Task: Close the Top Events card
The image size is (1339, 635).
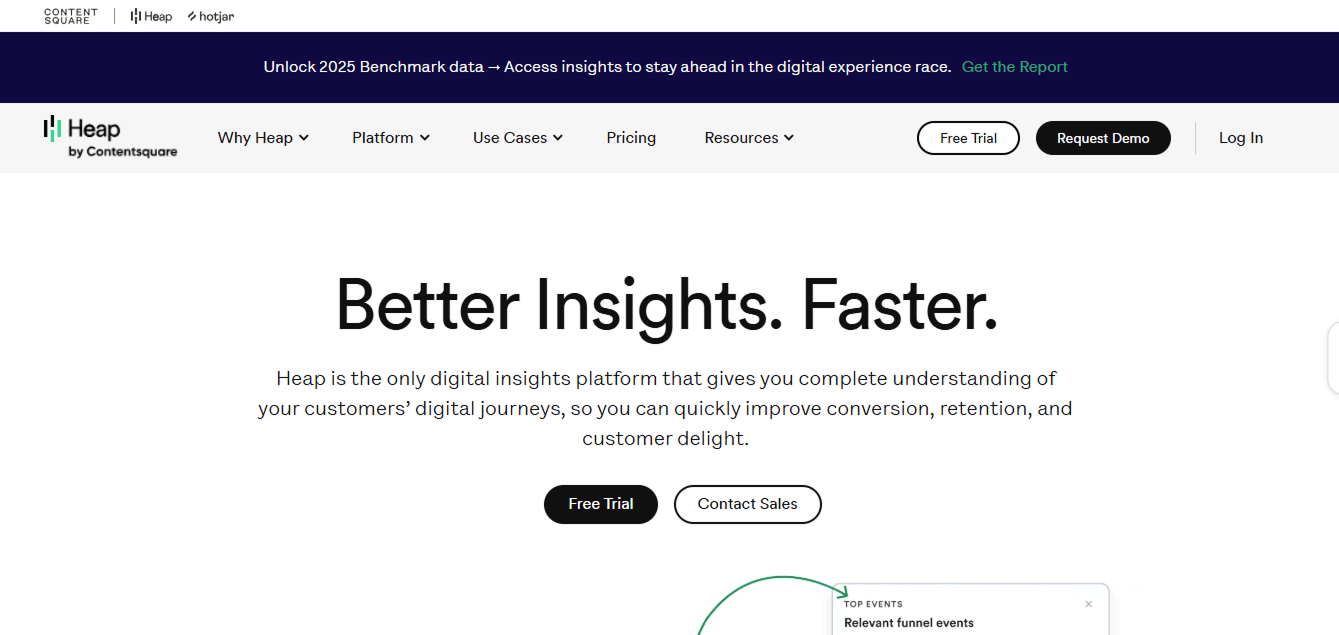Action: pyautogui.click(x=1089, y=604)
